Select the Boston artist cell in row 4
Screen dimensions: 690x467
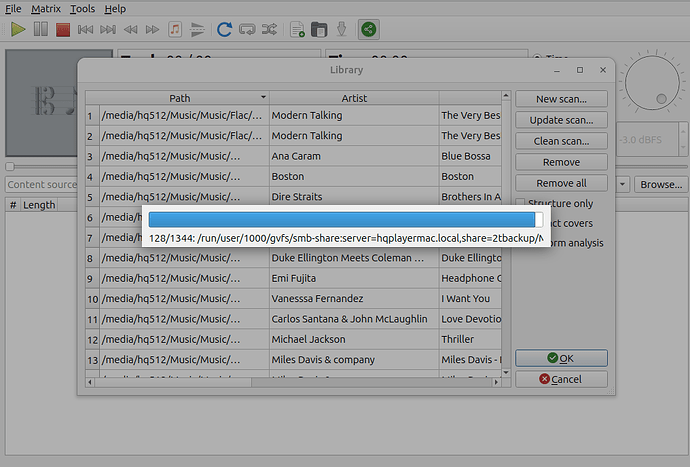pos(354,177)
